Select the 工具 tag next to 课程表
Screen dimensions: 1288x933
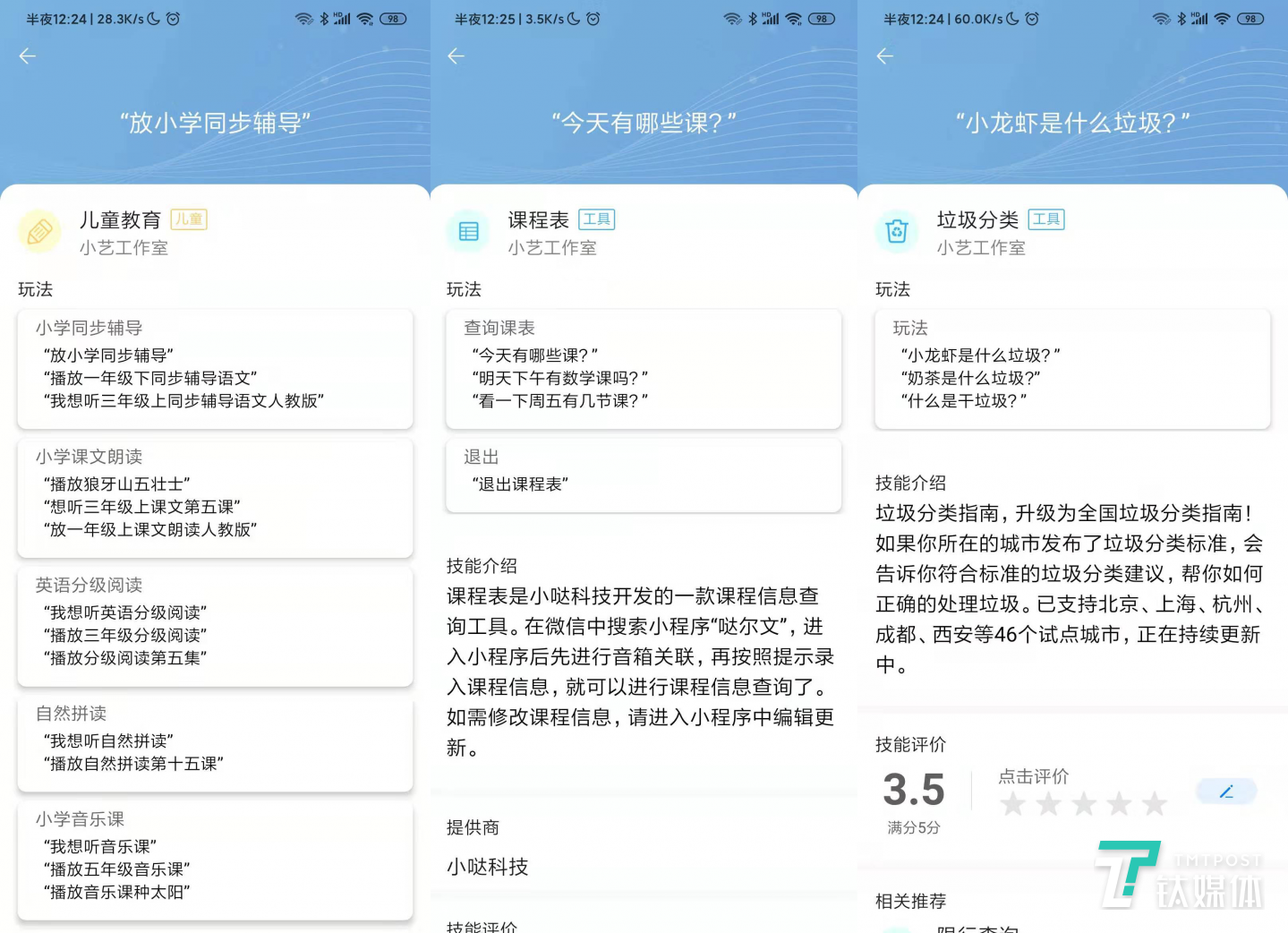598,219
